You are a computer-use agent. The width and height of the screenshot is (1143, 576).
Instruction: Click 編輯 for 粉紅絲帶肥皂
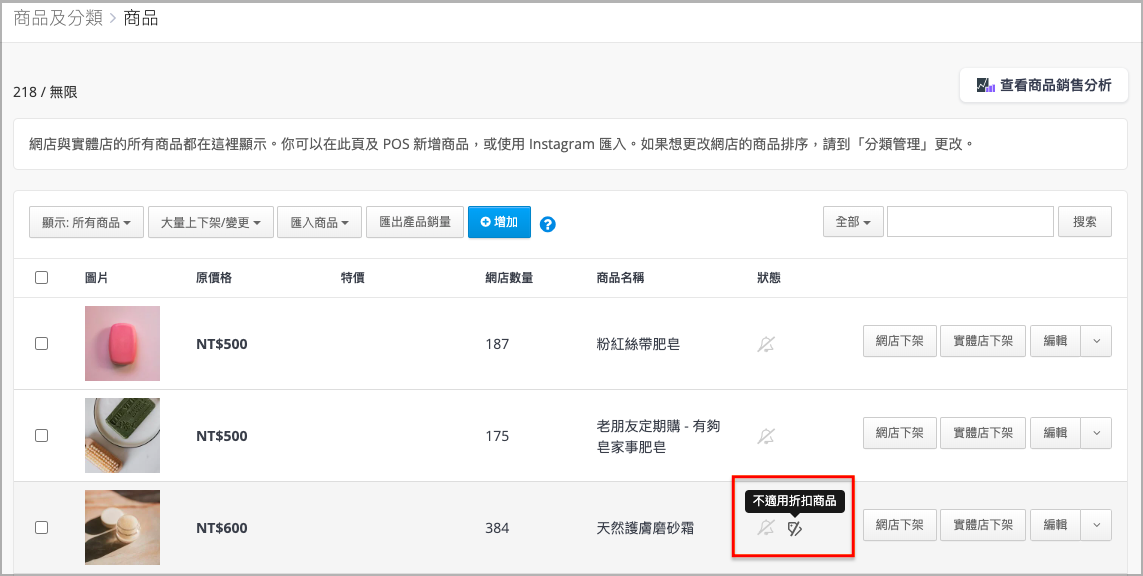pos(1055,341)
